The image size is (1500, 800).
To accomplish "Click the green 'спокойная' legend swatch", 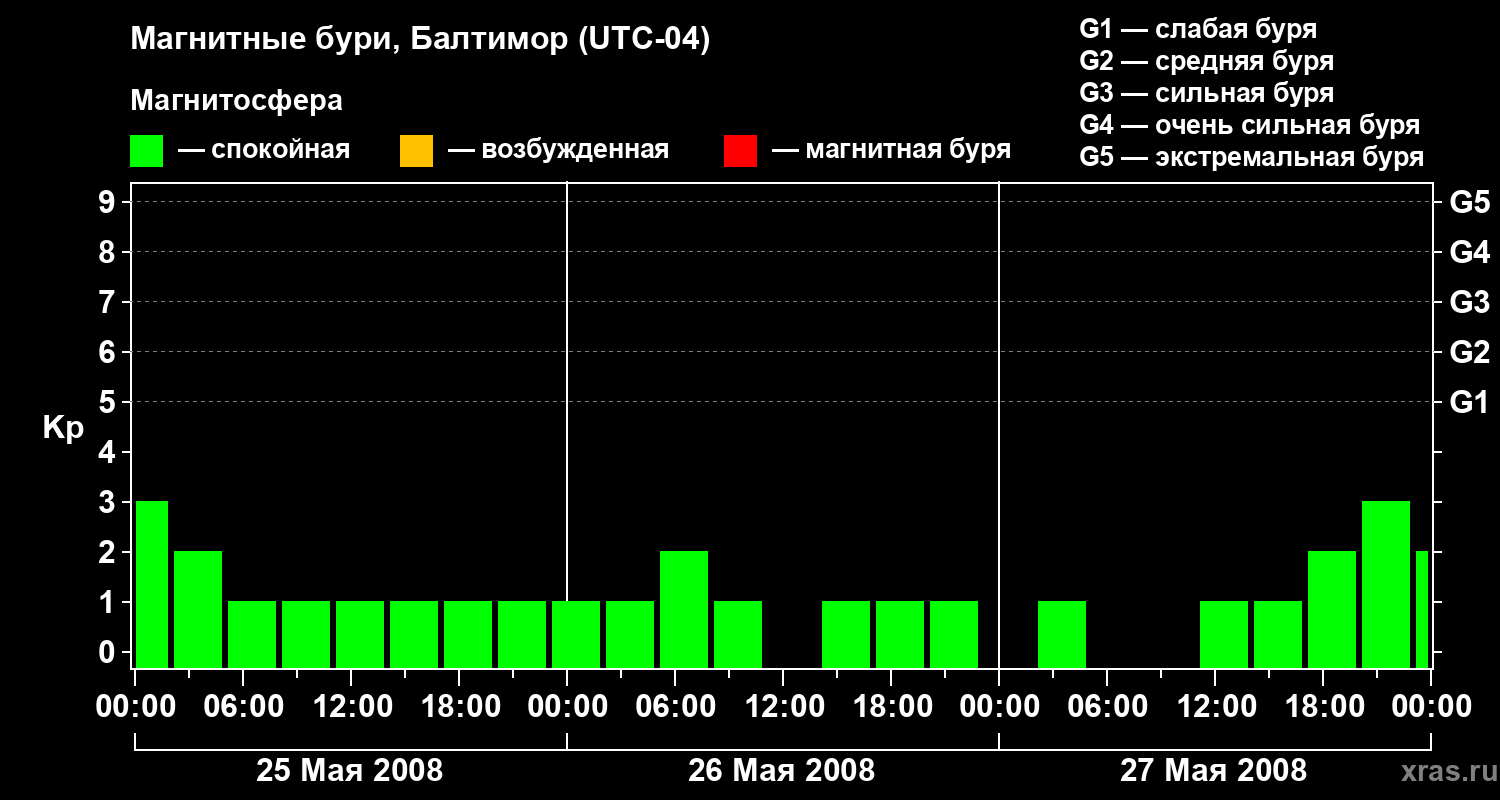I will tap(146, 151).
